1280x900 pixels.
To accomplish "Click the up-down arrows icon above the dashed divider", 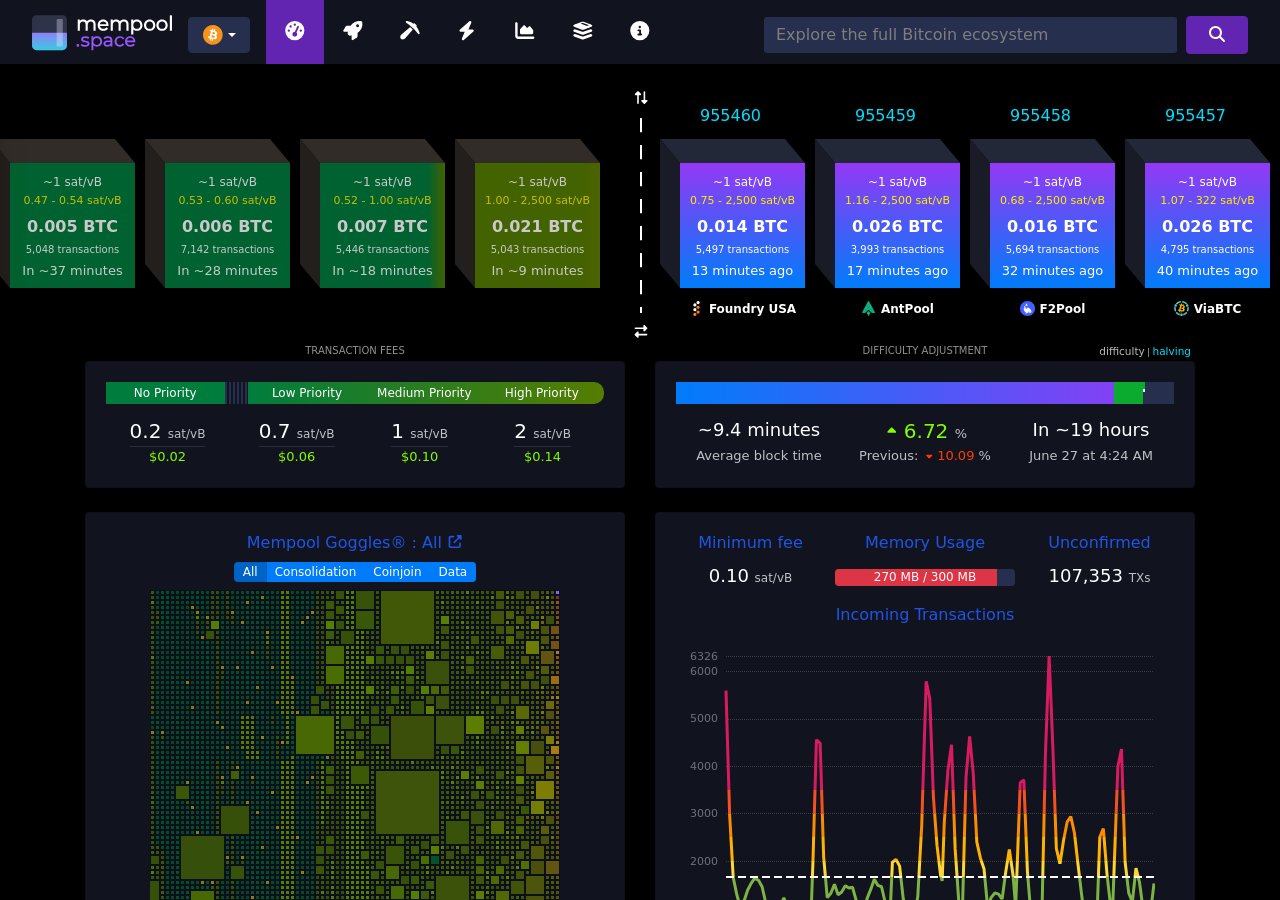I will pos(641,97).
